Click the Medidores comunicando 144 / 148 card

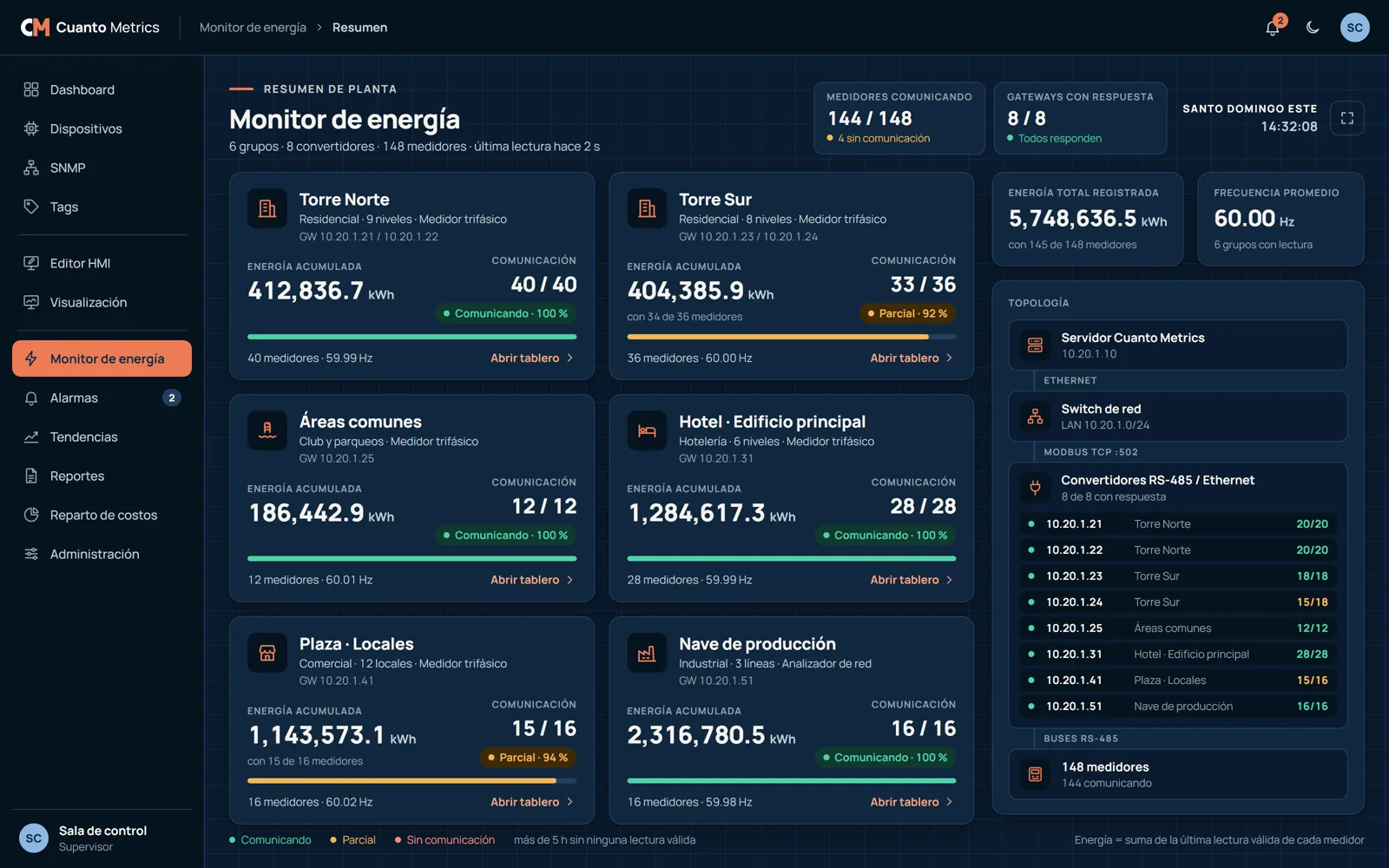click(x=899, y=118)
